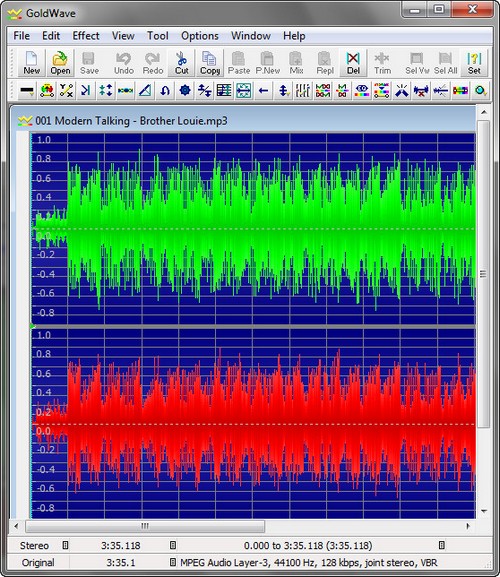This screenshot has height=577, width=500.
Task: Click the Del delete-selection icon
Action: point(353,63)
